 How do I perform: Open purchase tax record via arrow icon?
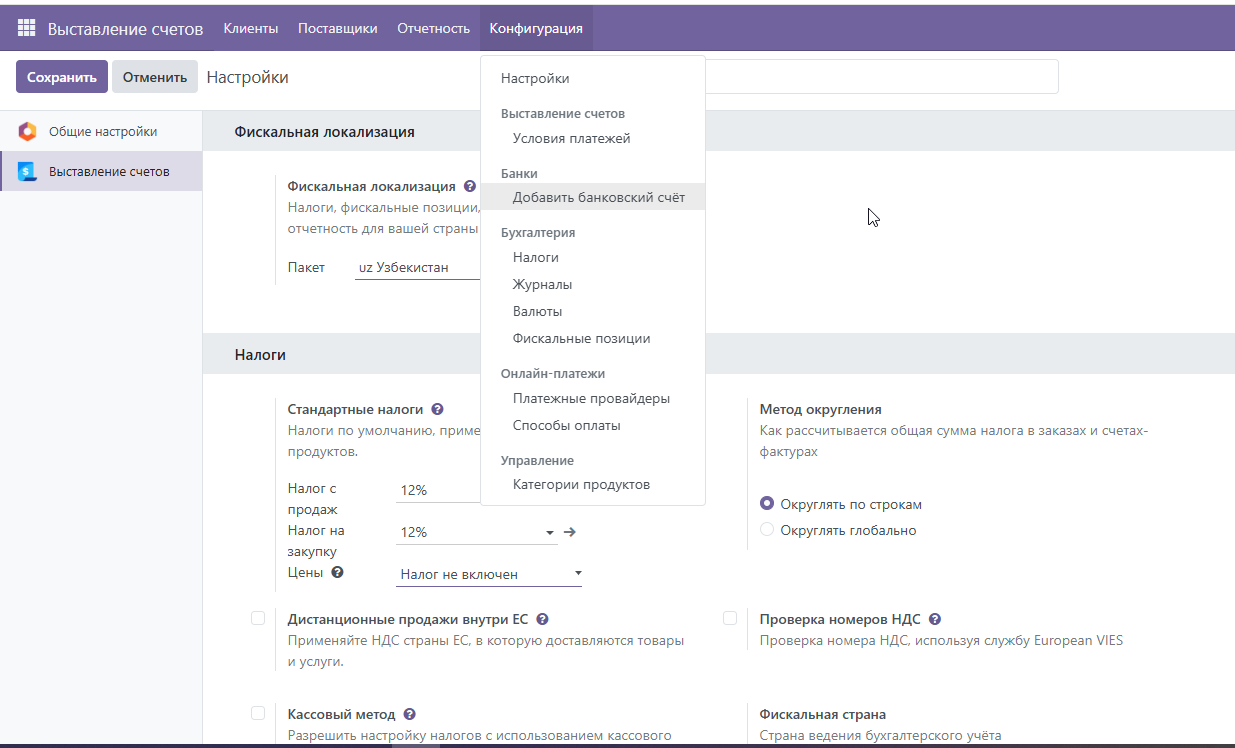[570, 532]
